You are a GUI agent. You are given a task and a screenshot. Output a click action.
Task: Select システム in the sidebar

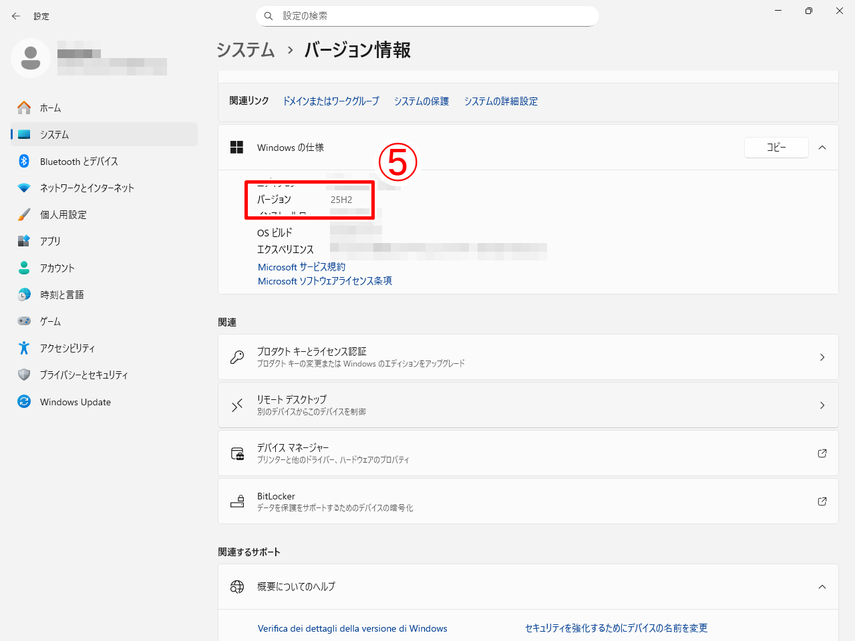point(104,135)
